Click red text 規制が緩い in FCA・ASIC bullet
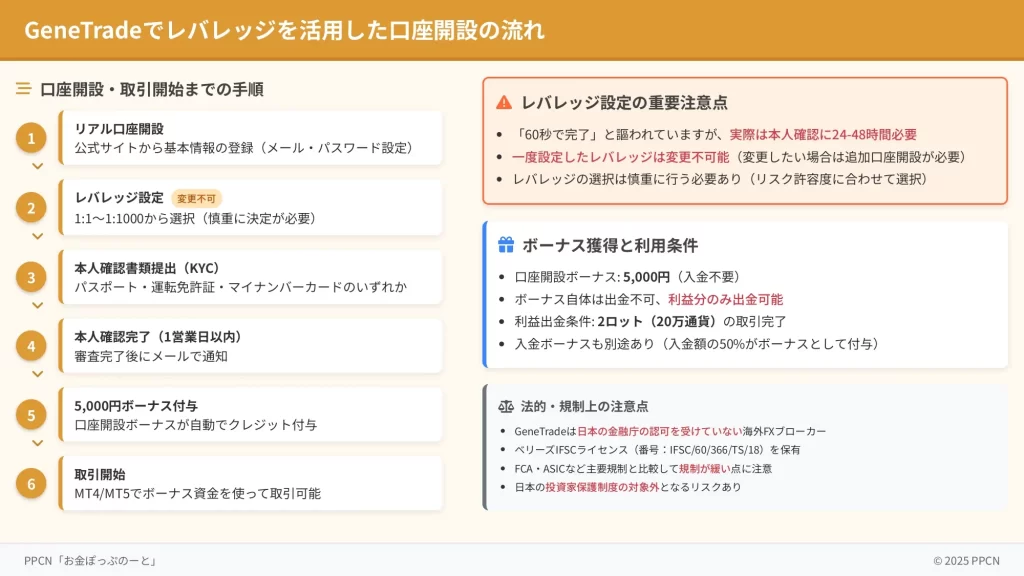 point(705,468)
